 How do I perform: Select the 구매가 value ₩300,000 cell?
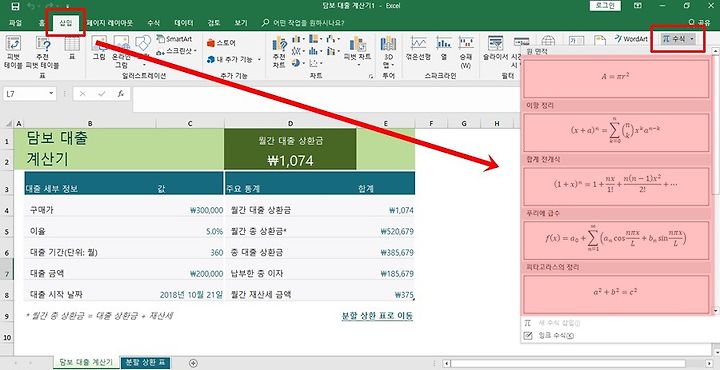tap(190, 210)
